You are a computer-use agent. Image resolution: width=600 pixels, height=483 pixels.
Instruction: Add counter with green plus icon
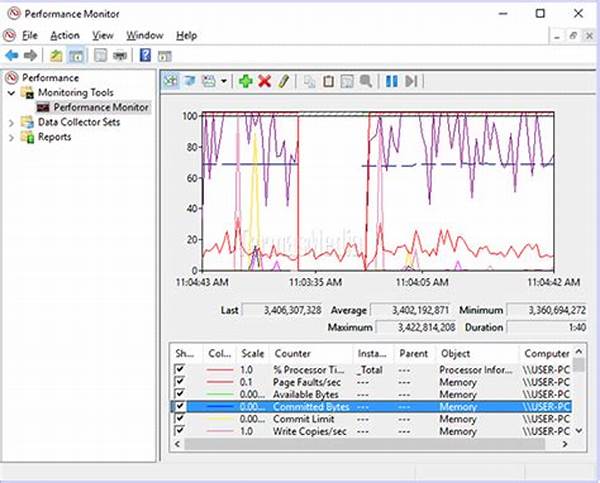click(x=245, y=81)
